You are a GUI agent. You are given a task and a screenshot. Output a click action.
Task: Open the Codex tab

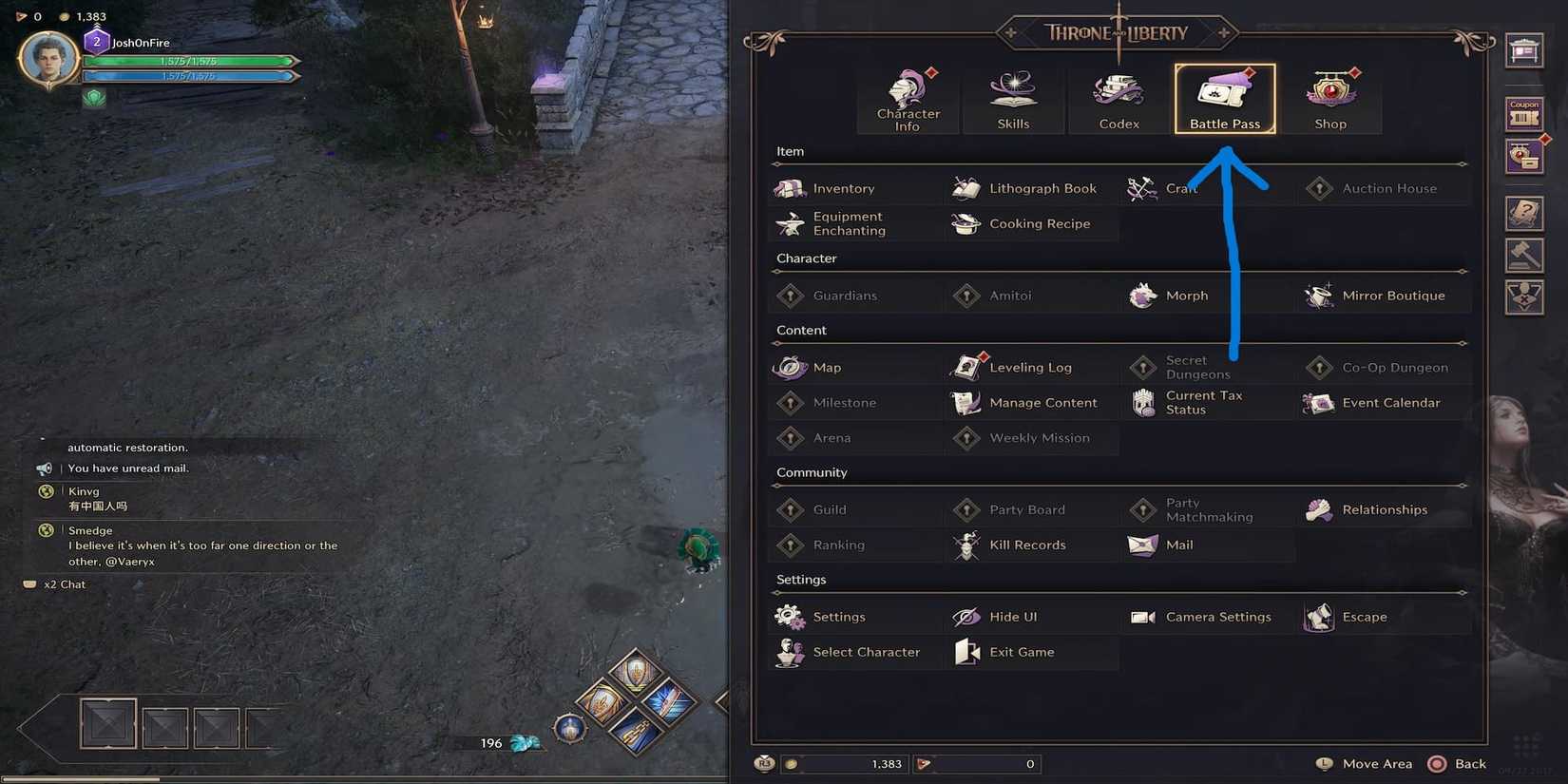point(1119,99)
